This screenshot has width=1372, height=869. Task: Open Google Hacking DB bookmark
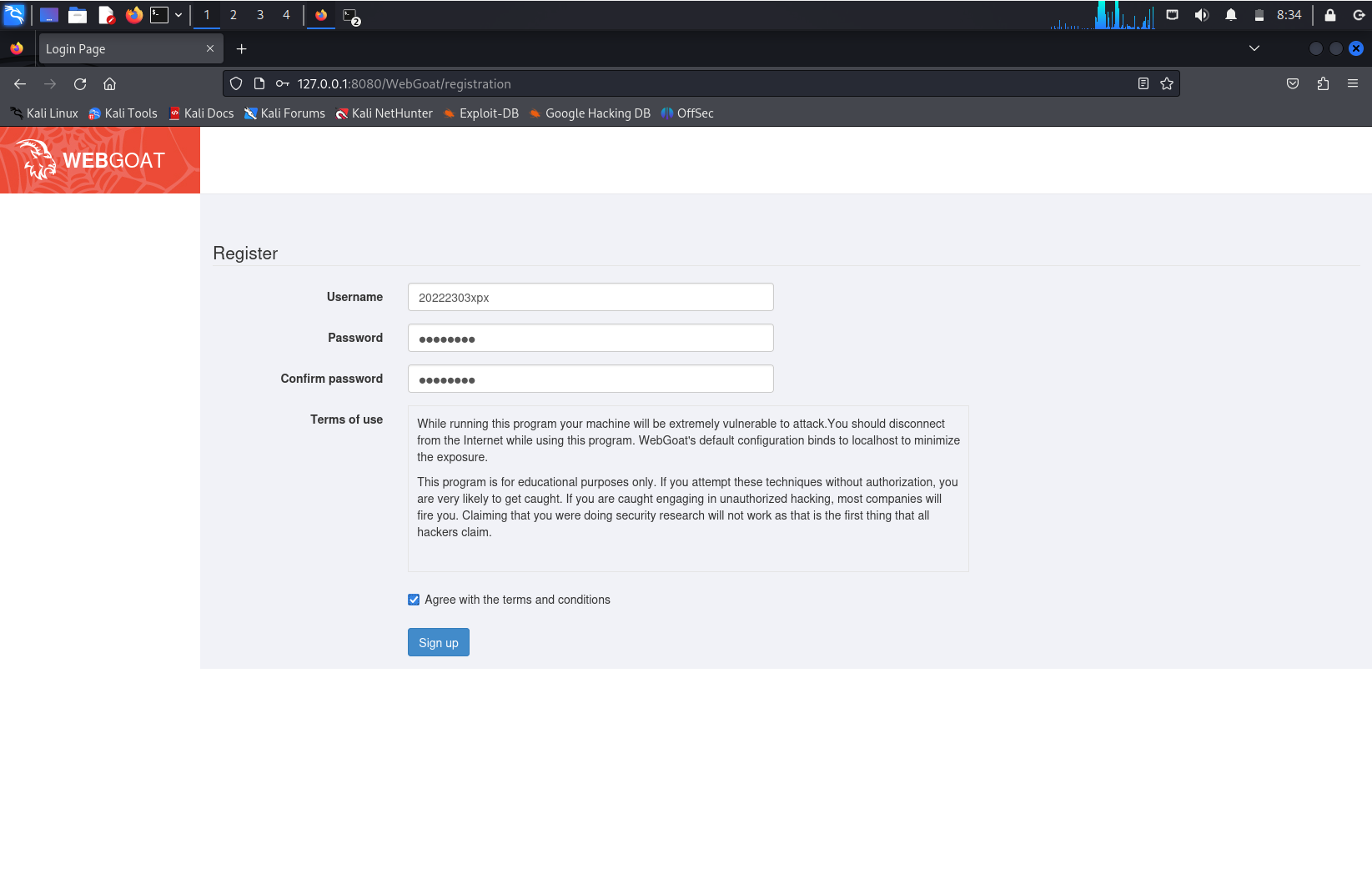pos(590,113)
